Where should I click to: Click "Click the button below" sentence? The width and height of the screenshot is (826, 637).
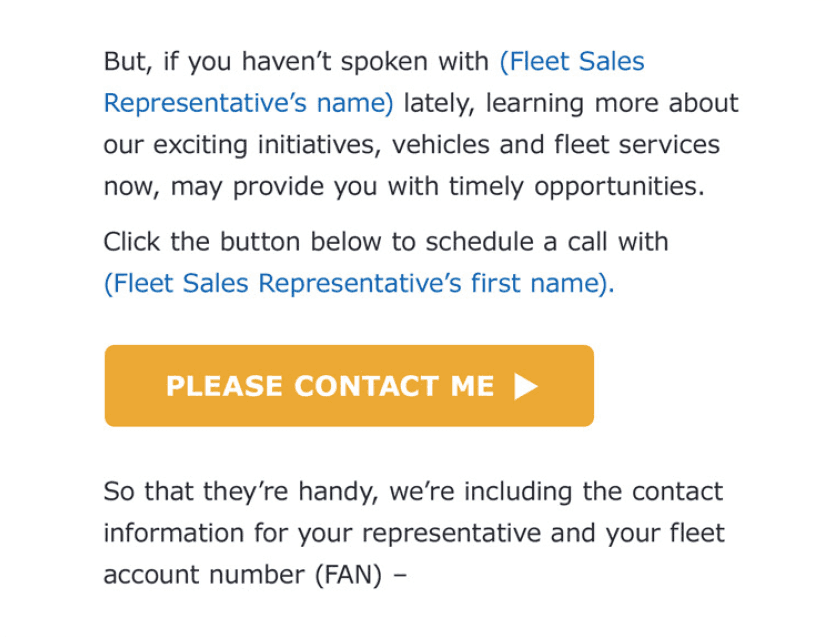[x=242, y=242]
